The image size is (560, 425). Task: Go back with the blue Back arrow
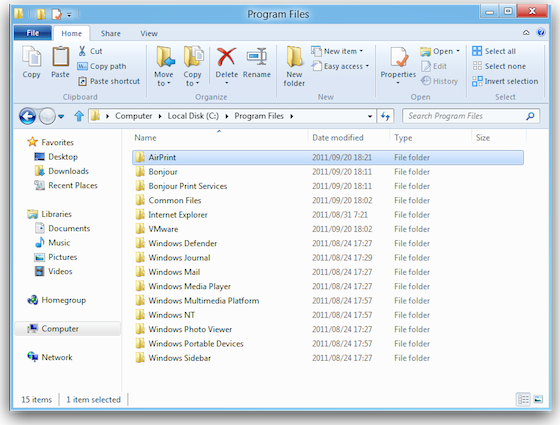pos(28,116)
